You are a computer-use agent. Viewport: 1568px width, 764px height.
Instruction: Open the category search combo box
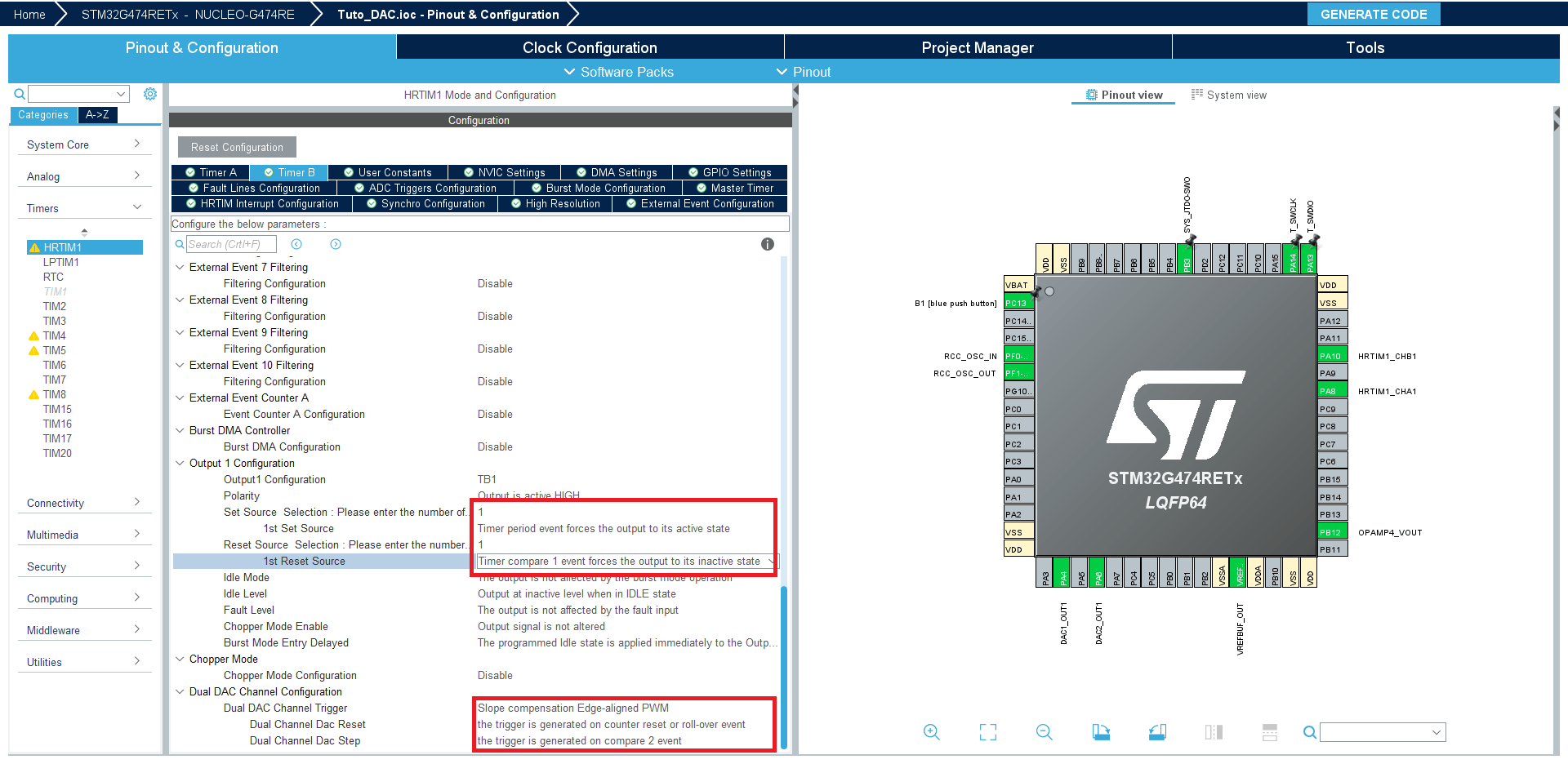pos(79,94)
